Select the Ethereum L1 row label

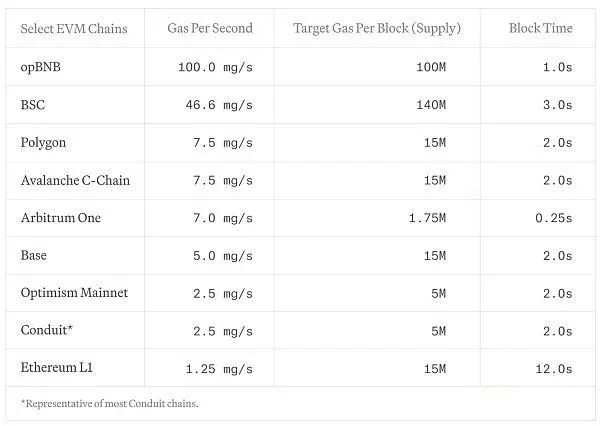coord(57,367)
